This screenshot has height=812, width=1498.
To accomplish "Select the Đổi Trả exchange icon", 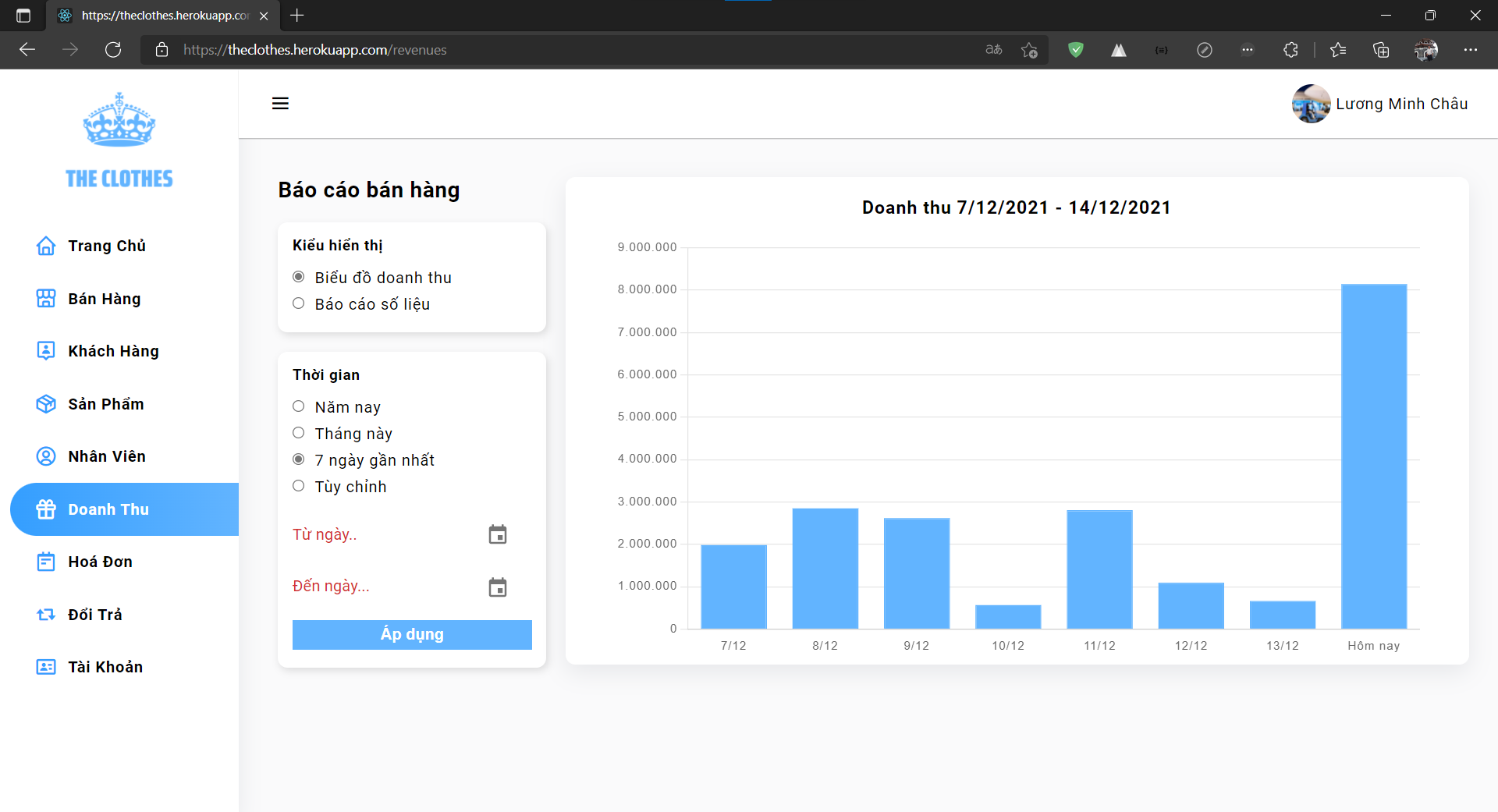I will click(45, 614).
